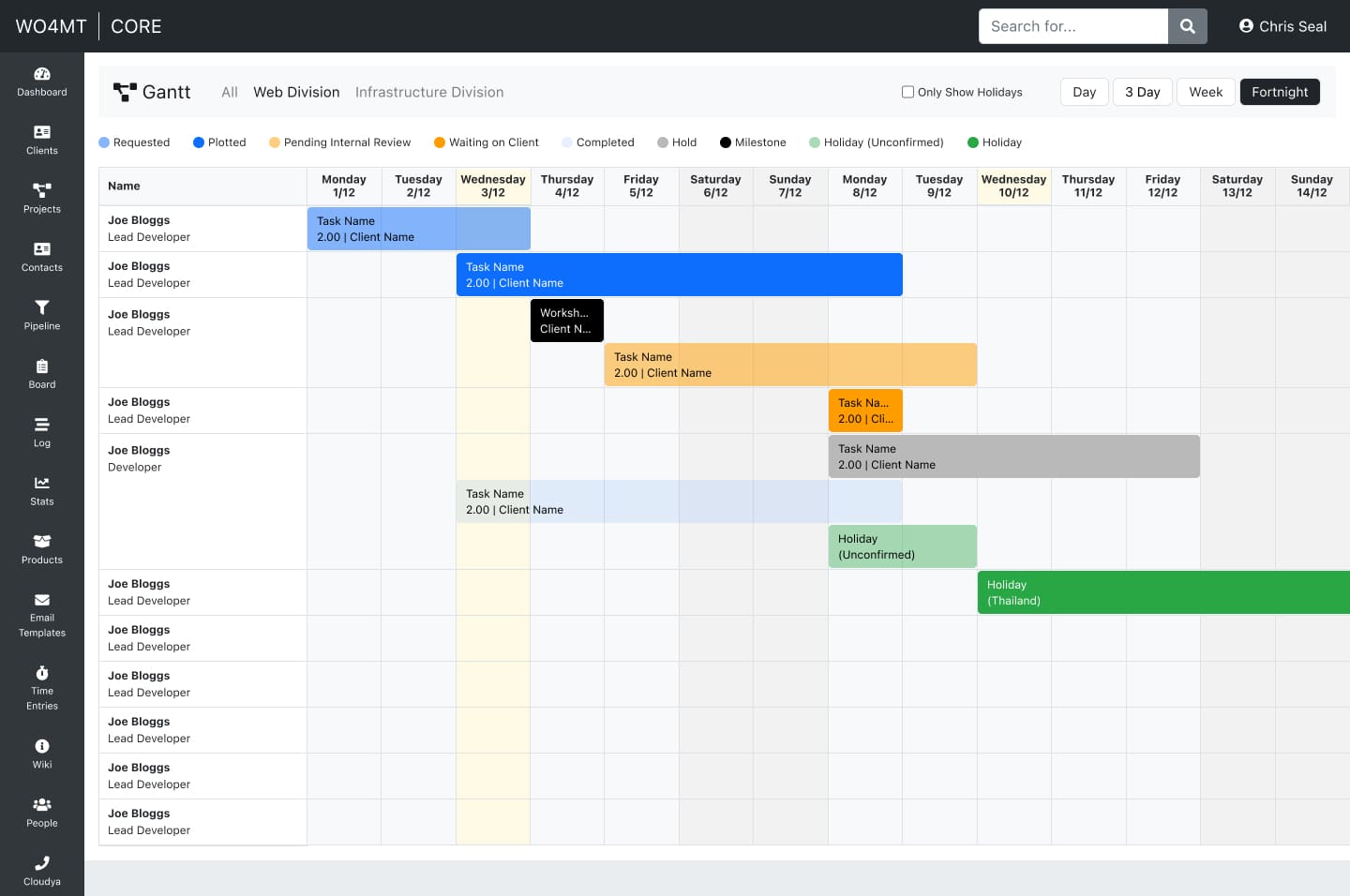Click the search magnifier button
This screenshot has width=1350, height=896.
[x=1187, y=26]
